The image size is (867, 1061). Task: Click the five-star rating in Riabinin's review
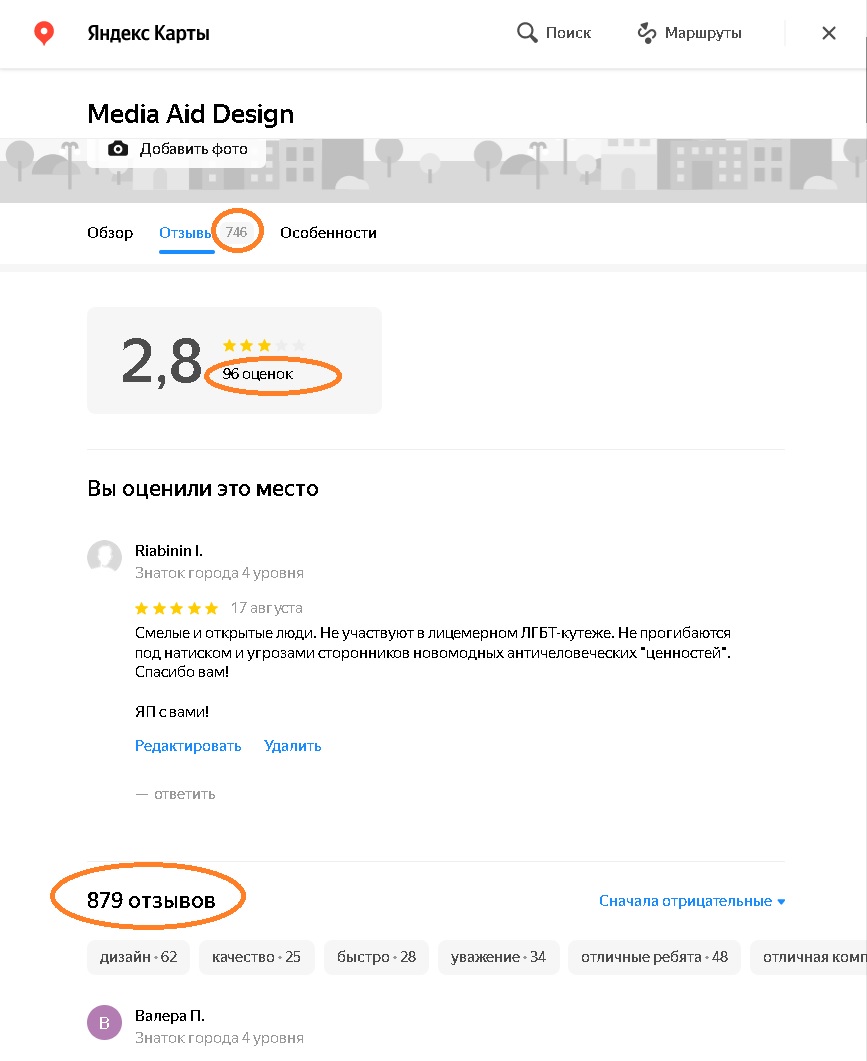click(177, 608)
